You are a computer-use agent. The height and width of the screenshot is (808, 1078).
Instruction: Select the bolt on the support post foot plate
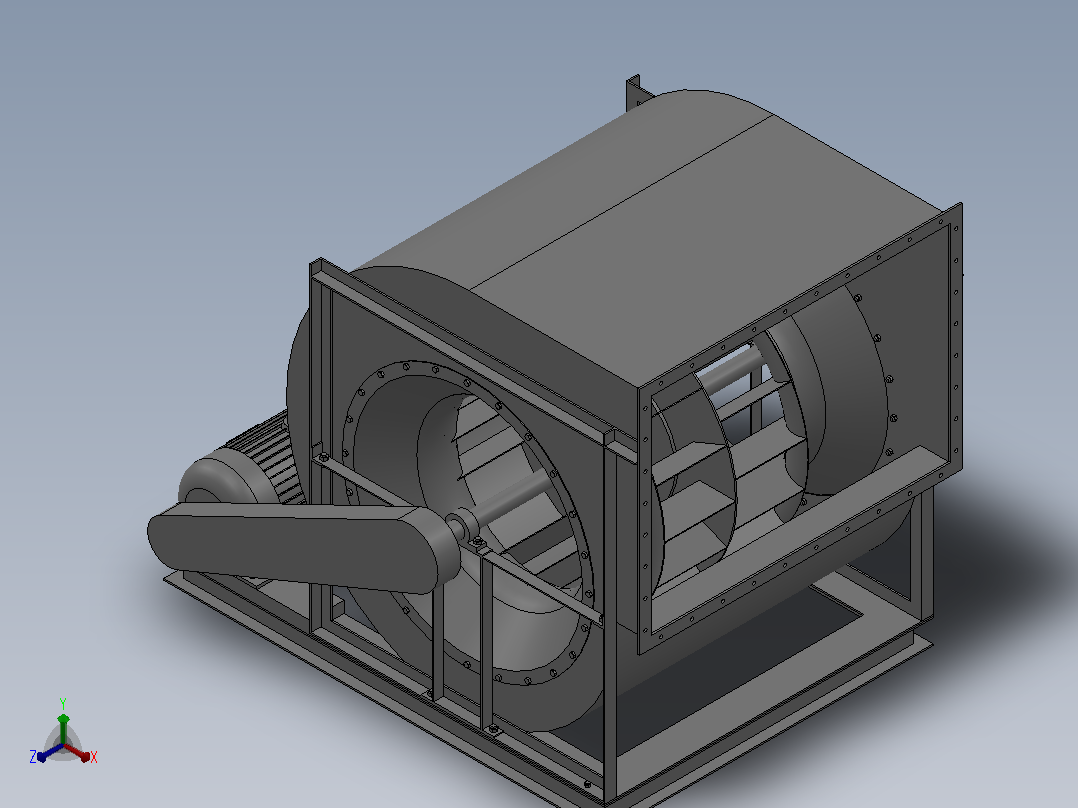[493, 728]
